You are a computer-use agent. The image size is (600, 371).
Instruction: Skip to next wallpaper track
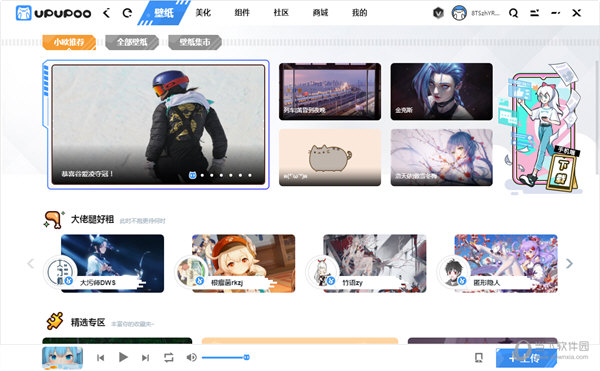(145, 358)
